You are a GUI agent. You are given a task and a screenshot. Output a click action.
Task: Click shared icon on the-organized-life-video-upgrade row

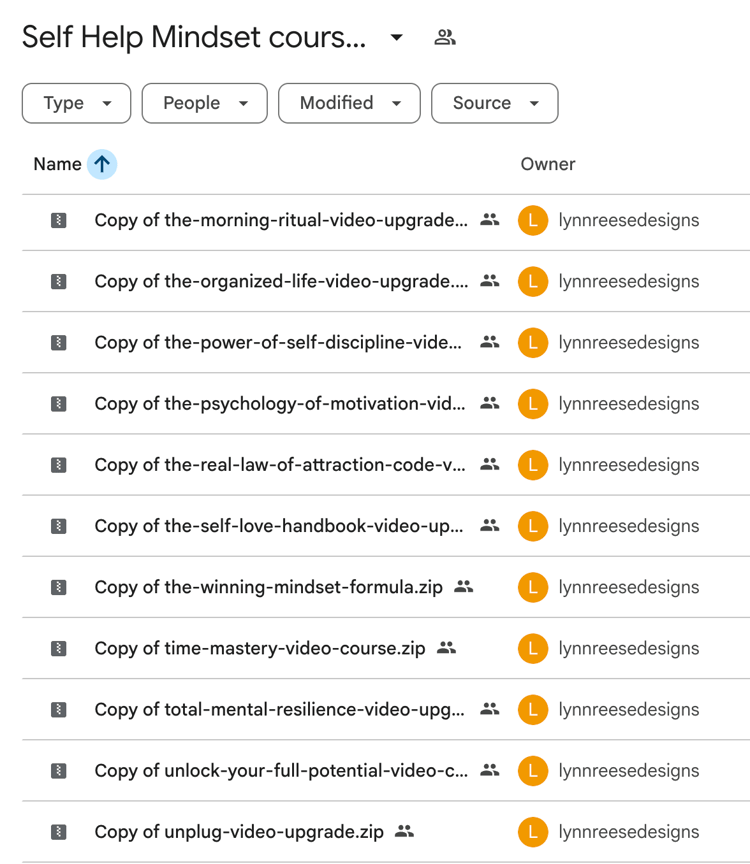(489, 281)
